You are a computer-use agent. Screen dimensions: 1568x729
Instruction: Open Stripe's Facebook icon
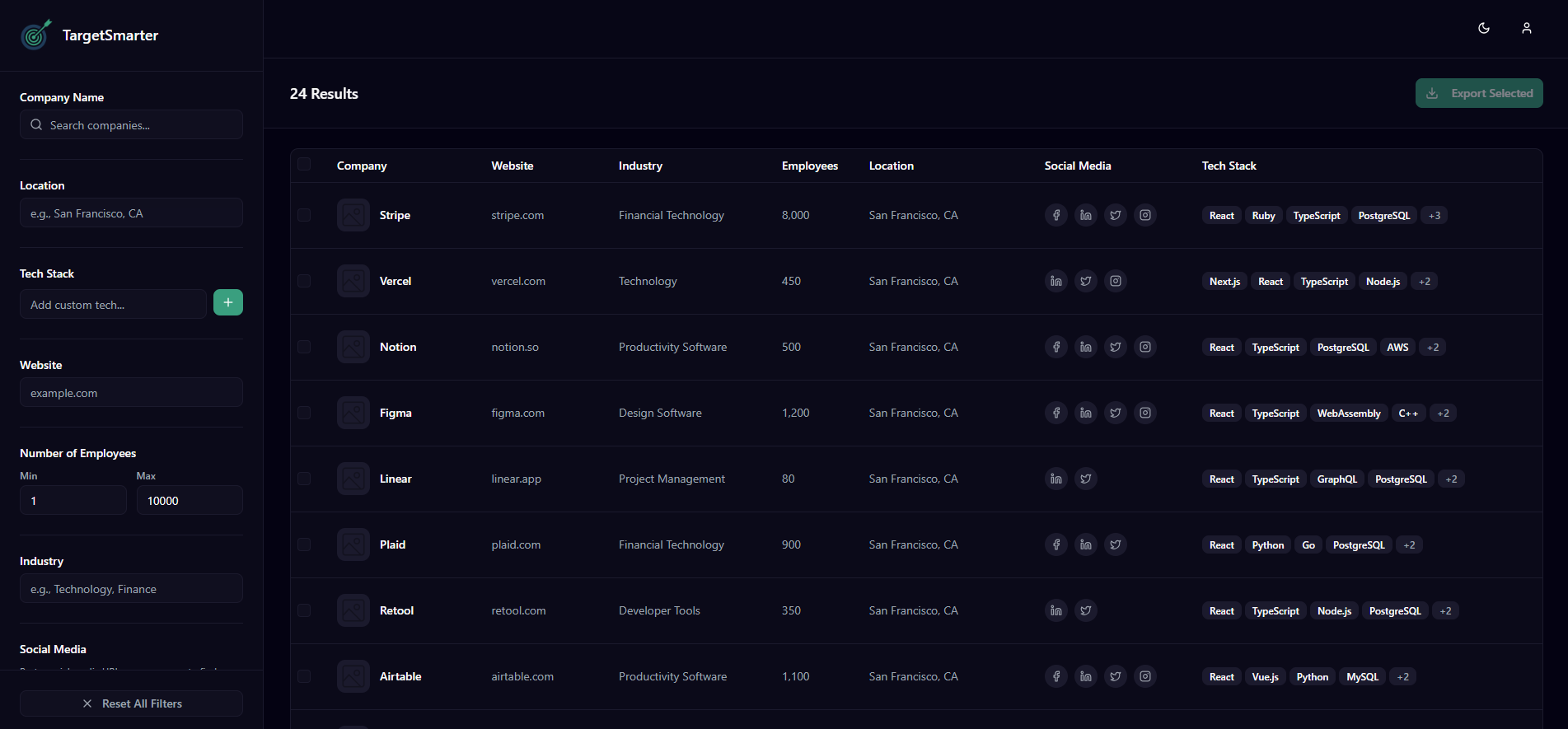coord(1056,215)
